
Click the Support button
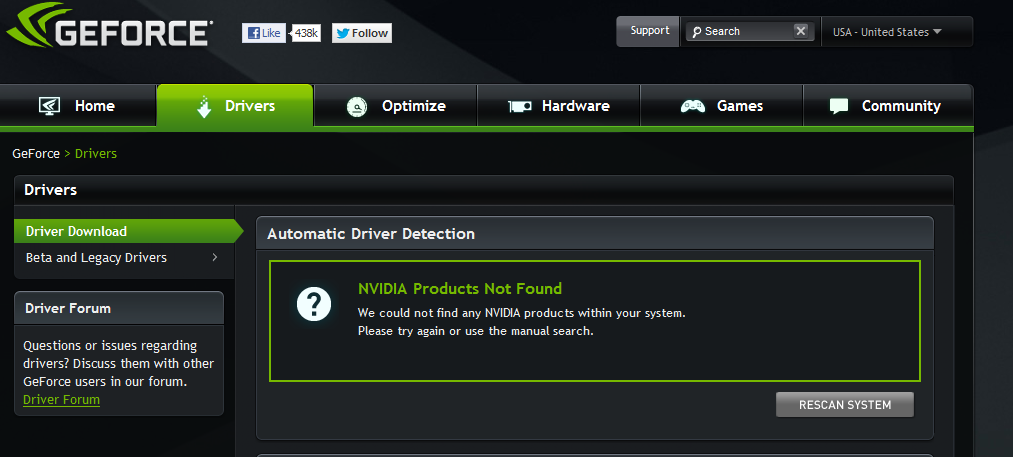(x=649, y=31)
